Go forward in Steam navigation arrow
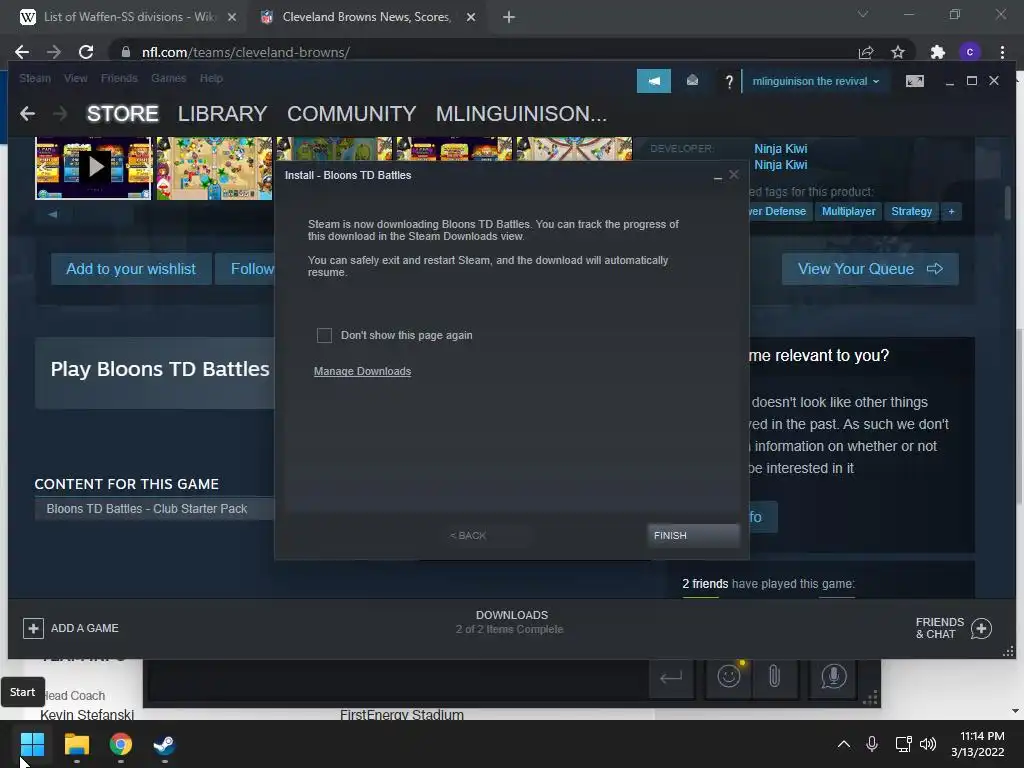This screenshot has width=1024, height=768. coord(60,114)
